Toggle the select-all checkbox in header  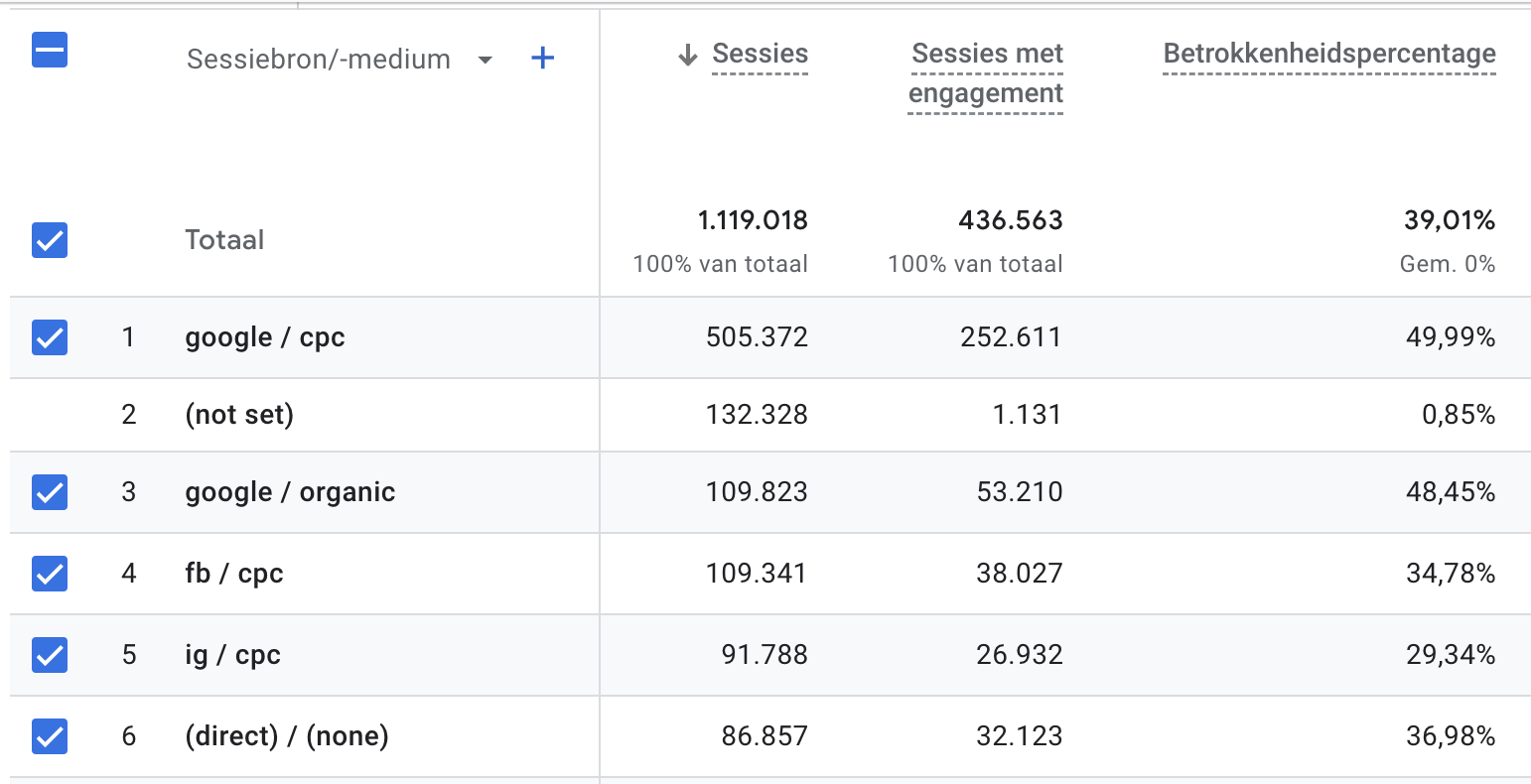(50, 50)
